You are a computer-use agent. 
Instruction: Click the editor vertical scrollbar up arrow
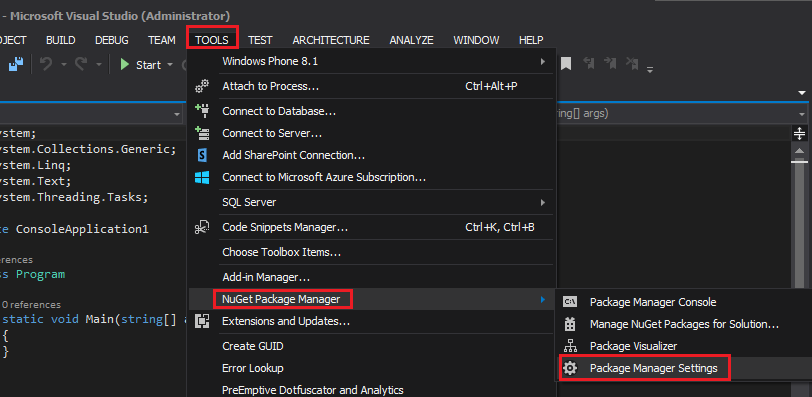pos(800,150)
